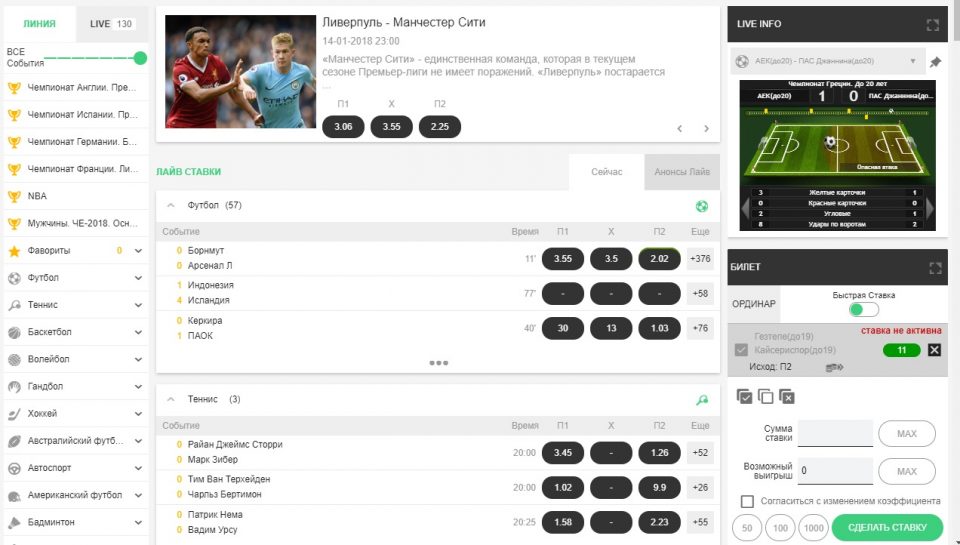Image resolution: width=960 pixels, height=545 pixels.
Task: Go to next featured match arrow
Action: pos(706,129)
